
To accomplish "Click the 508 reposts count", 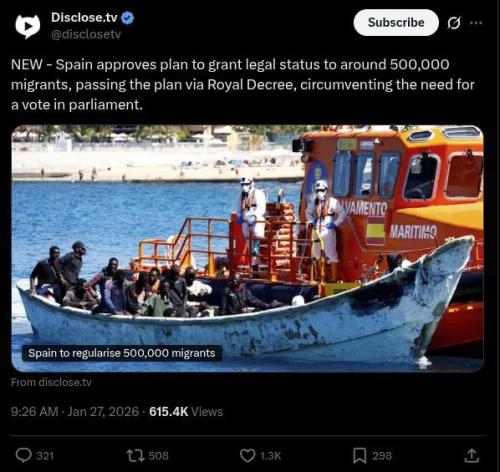I will 158,456.
